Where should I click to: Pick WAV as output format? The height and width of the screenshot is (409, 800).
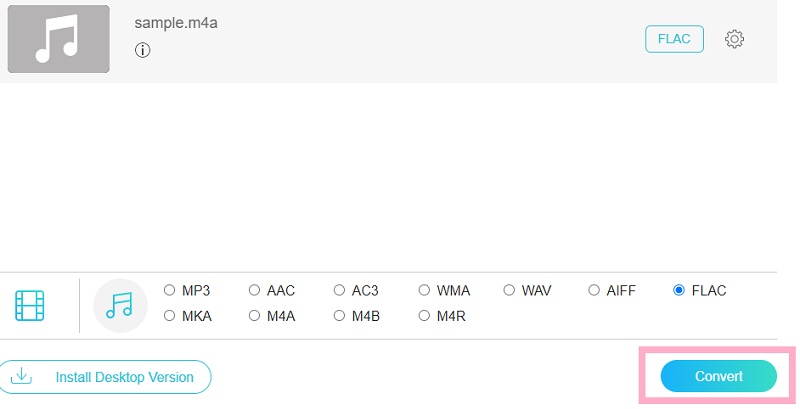(509, 291)
